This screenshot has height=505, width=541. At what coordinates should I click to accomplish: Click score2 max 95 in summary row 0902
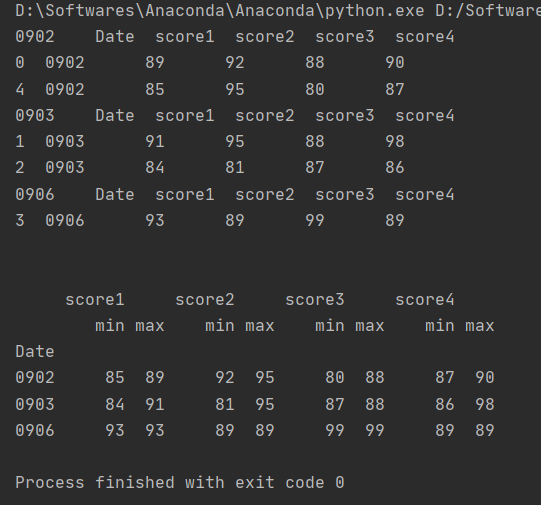pos(265,378)
